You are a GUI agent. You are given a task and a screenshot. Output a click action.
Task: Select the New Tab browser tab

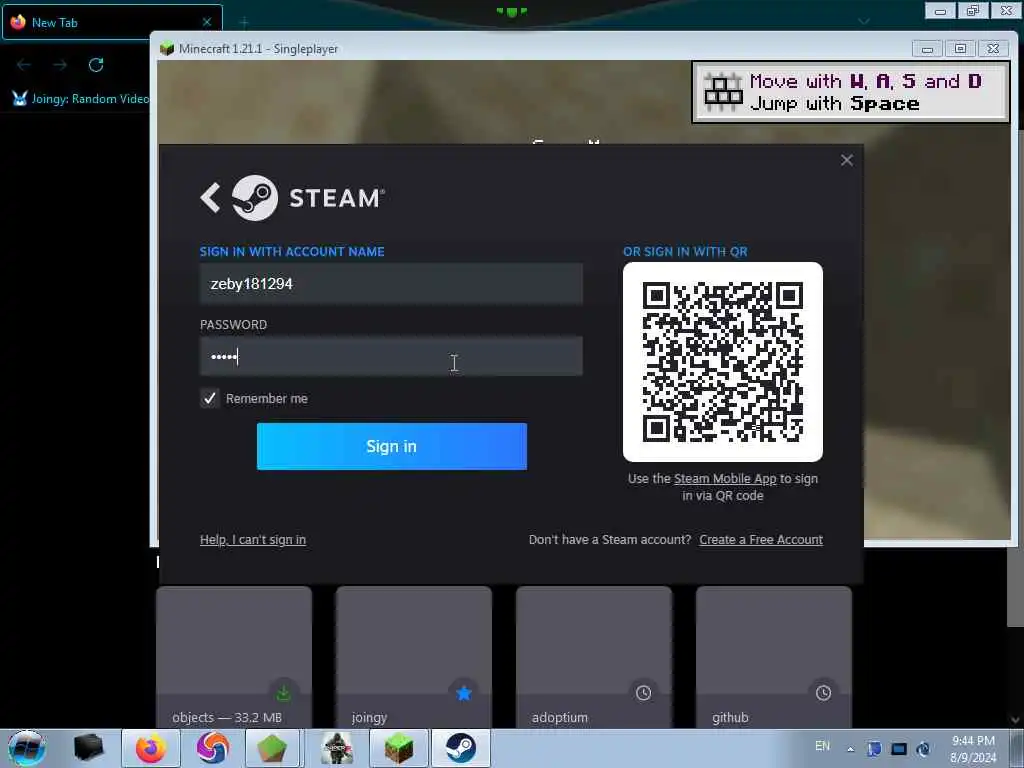coord(112,22)
